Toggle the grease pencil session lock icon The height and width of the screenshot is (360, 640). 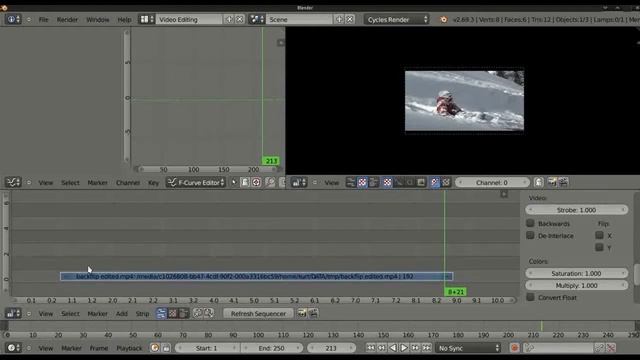(x=539, y=182)
